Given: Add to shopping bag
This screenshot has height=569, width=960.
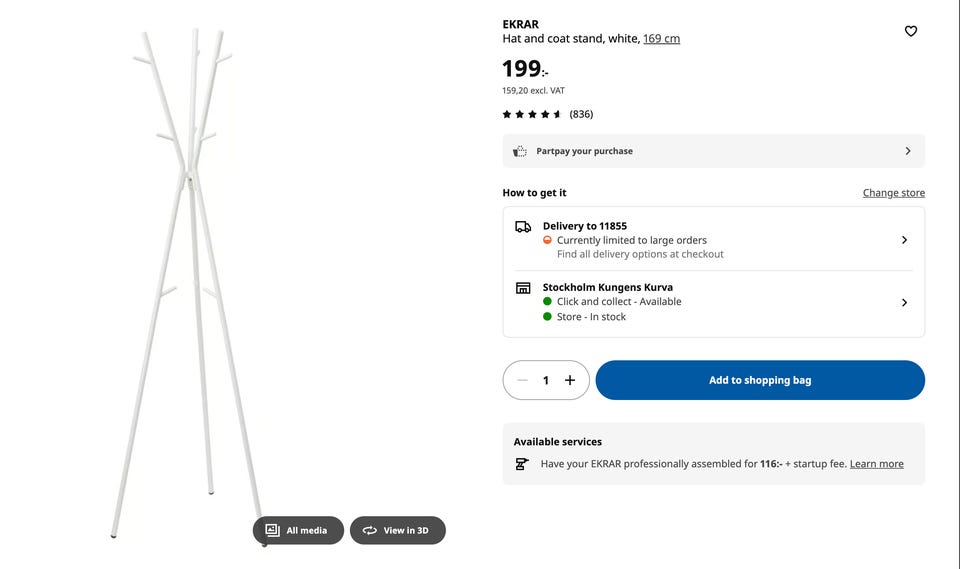Looking at the screenshot, I should pyautogui.click(x=760, y=380).
